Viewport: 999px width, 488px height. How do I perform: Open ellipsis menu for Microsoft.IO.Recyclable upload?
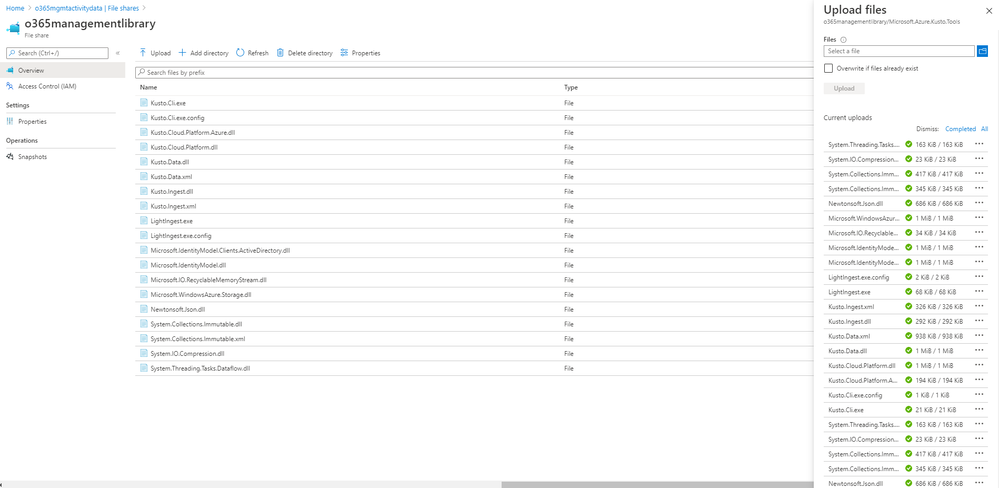pyautogui.click(x=979, y=233)
